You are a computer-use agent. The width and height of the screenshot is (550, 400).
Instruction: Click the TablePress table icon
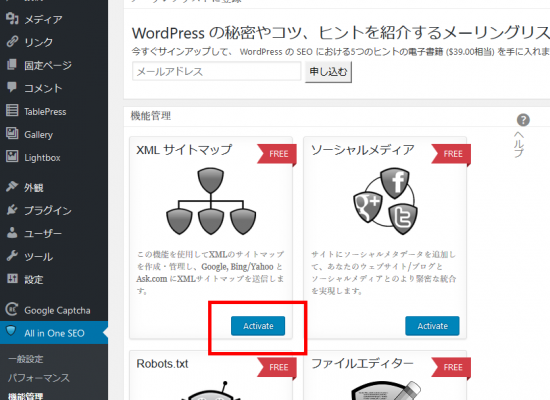[x=12, y=111]
